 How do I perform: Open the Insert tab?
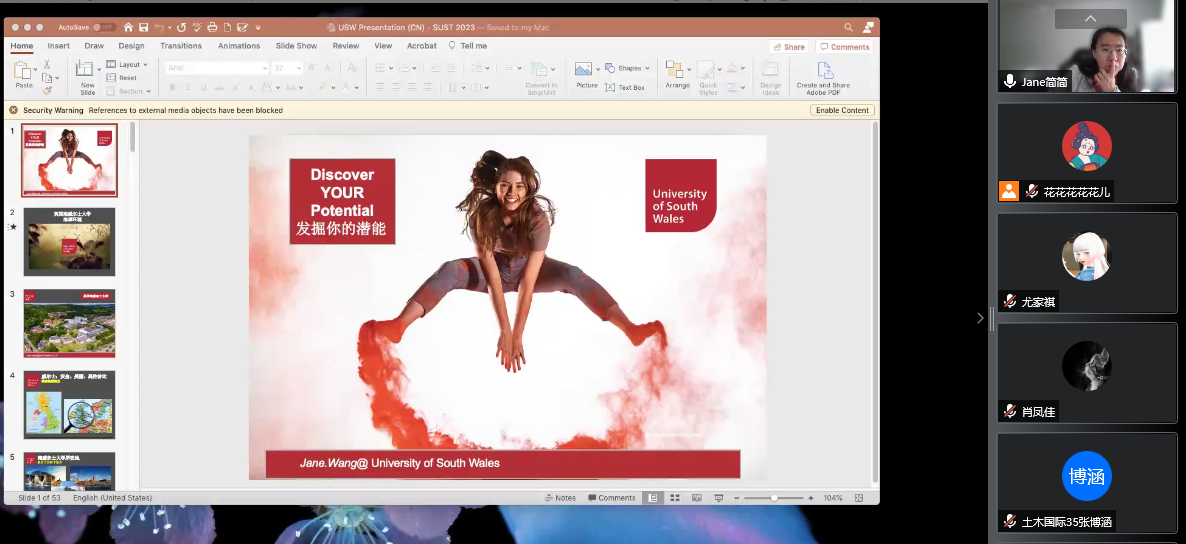(x=58, y=46)
